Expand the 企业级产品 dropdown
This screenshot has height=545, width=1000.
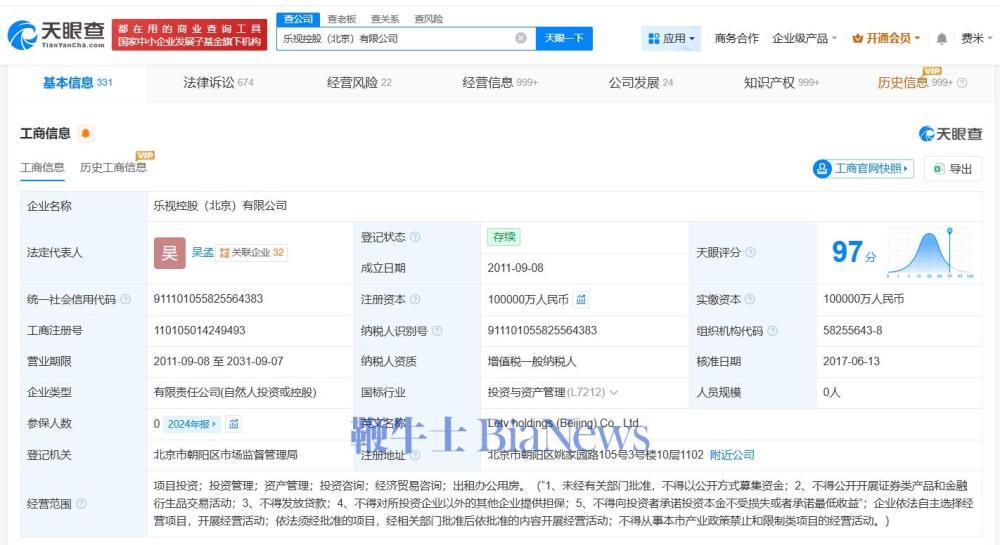pyautogui.click(x=805, y=38)
